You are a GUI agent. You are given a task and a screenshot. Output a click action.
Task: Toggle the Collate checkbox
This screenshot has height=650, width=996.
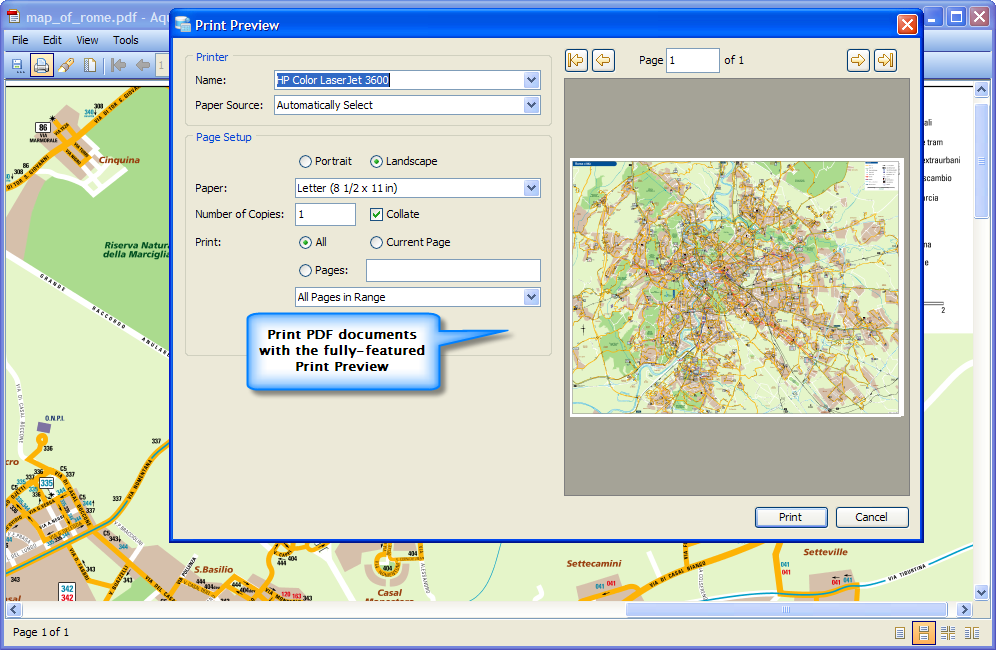(377, 214)
